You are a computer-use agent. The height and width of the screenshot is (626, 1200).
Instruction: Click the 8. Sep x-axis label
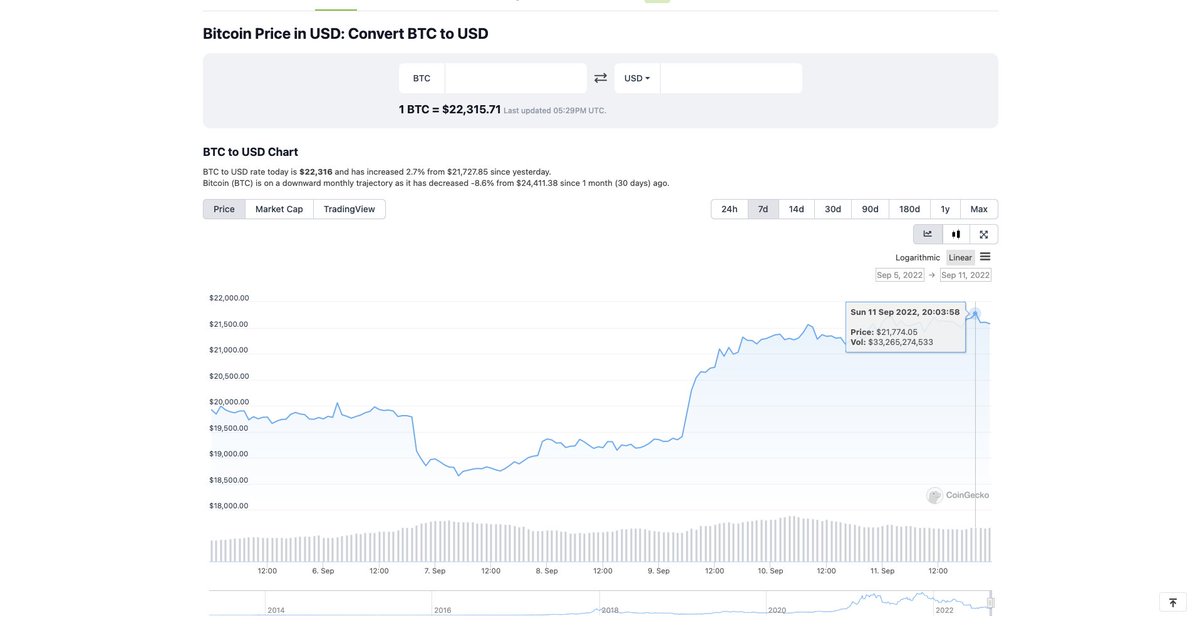[546, 571]
